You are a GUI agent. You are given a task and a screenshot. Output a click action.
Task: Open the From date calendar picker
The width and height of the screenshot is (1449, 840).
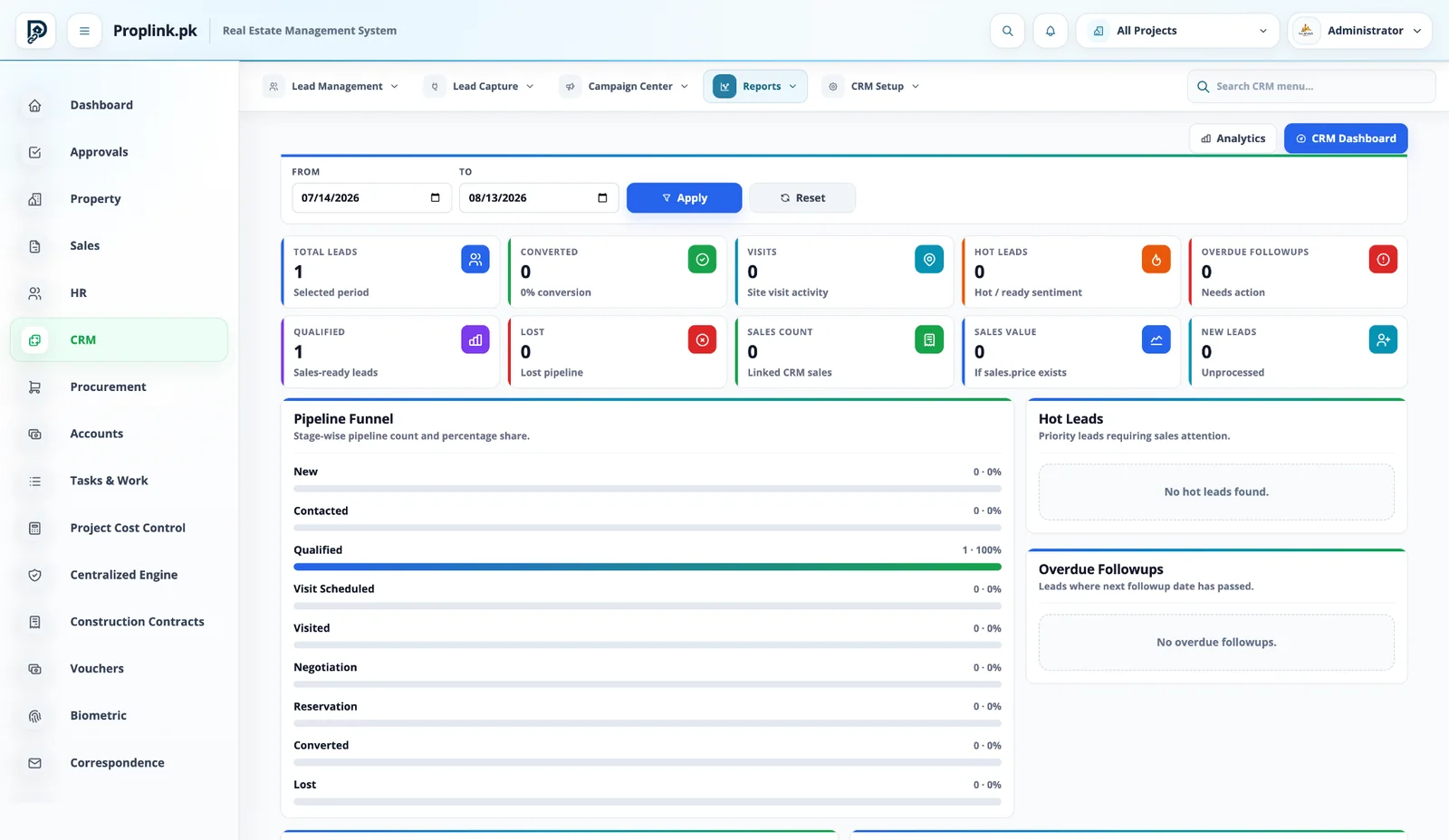(x=436, y=198)
